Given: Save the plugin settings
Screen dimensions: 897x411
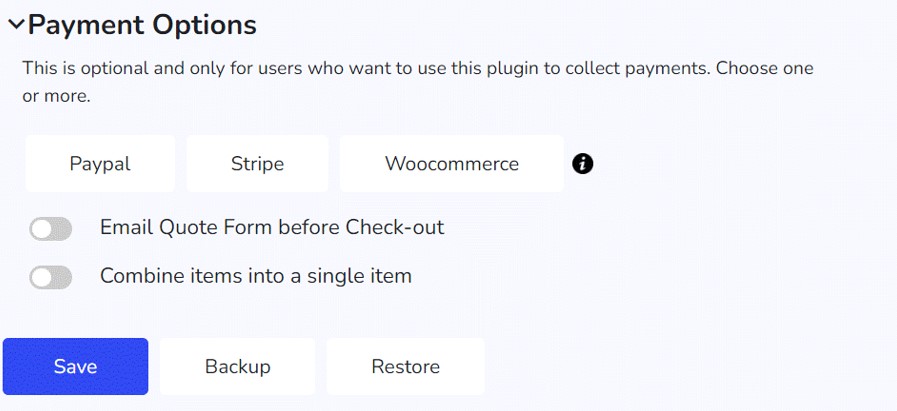Looking at the screenshot, I should click(x=76, y=366).
